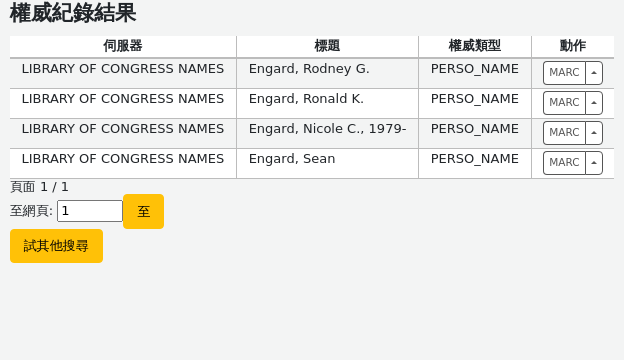Screen dimensions: 624x360
Task: Open MARC preview for Engard, Ronald K.
Action: point(564,103)
